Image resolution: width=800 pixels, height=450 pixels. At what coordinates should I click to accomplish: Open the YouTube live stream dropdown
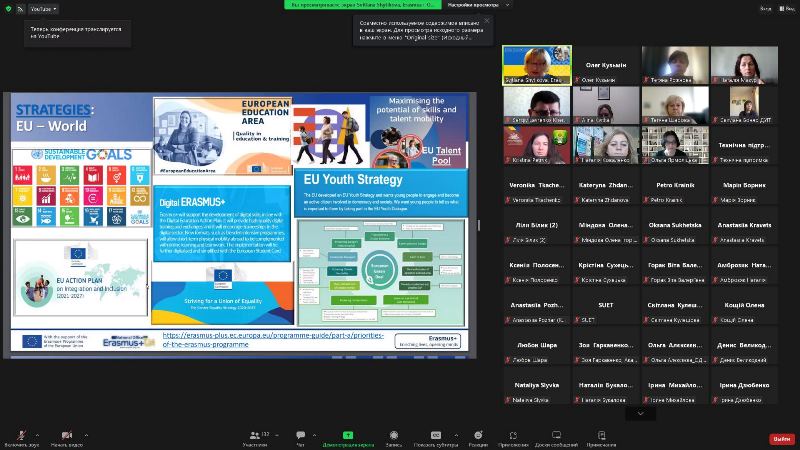[x=41, y=8]
